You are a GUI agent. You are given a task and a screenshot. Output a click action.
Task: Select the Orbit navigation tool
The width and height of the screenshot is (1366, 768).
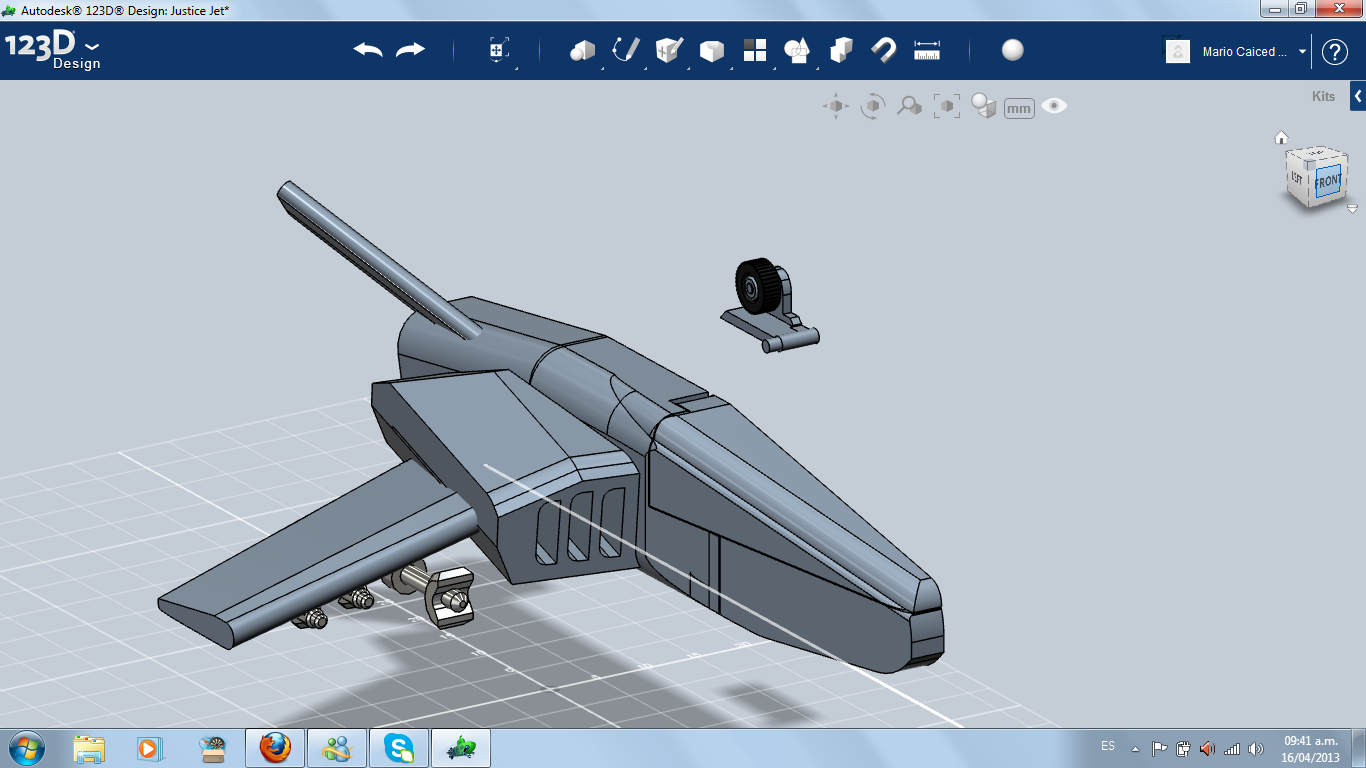tap(873, 106)
